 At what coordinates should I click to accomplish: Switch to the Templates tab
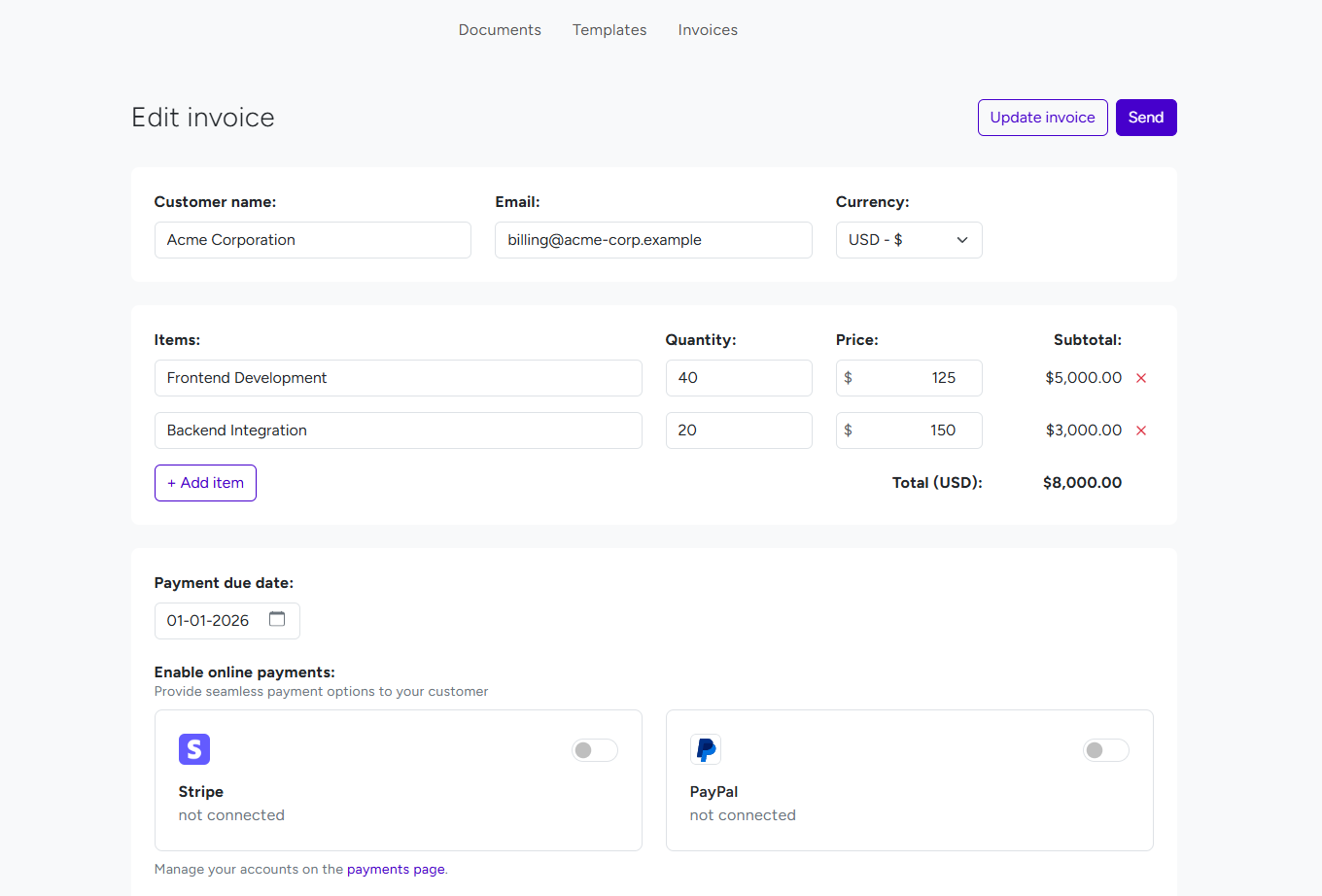pyautogui.click(x=609, y=30)
